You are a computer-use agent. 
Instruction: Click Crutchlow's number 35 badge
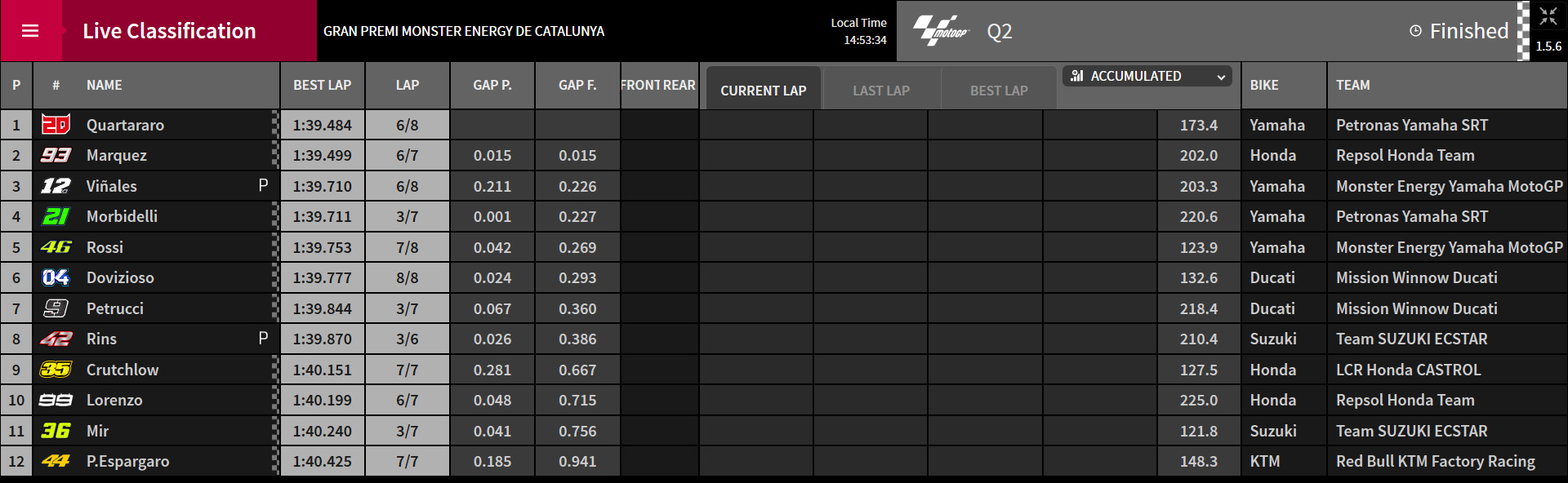56,370
